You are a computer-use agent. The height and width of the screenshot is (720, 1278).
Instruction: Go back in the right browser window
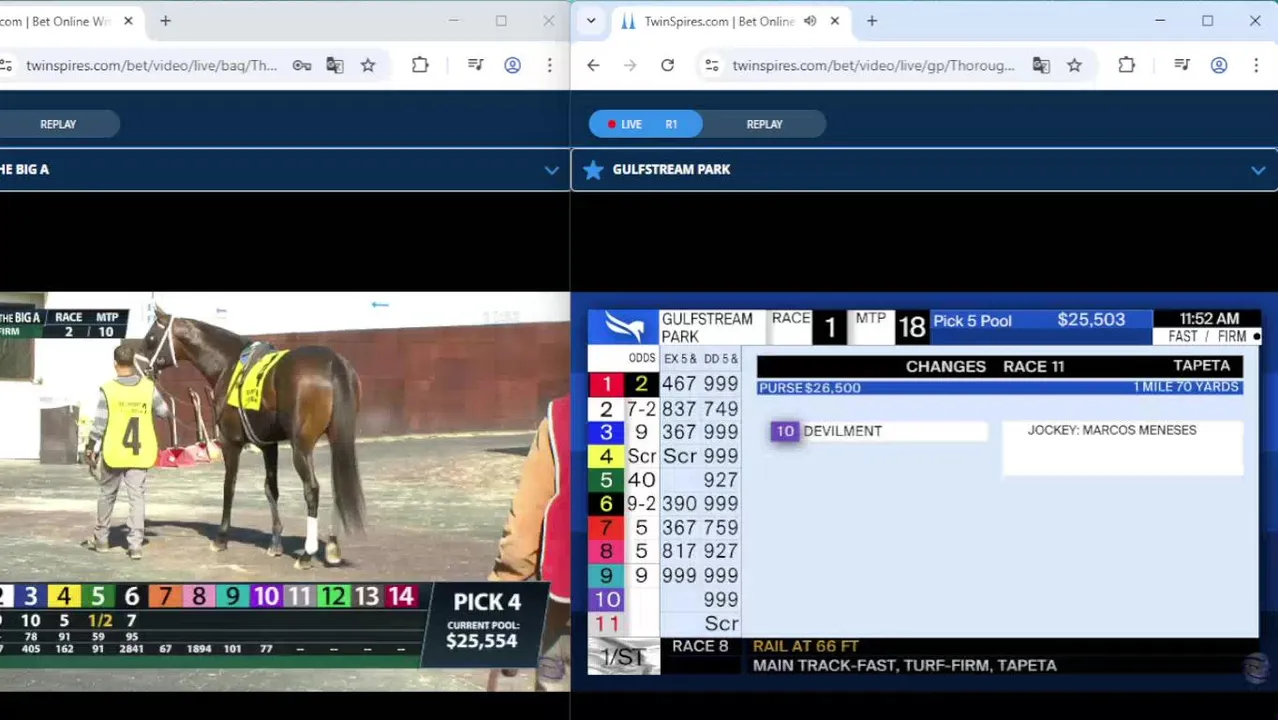coord(593,66)
